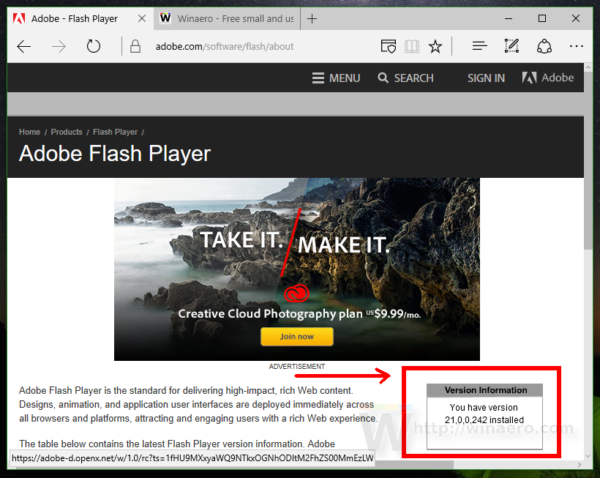Screen dimensions: 600x478
Task: Open the More actions ellipsis menu
Action: 576,46
